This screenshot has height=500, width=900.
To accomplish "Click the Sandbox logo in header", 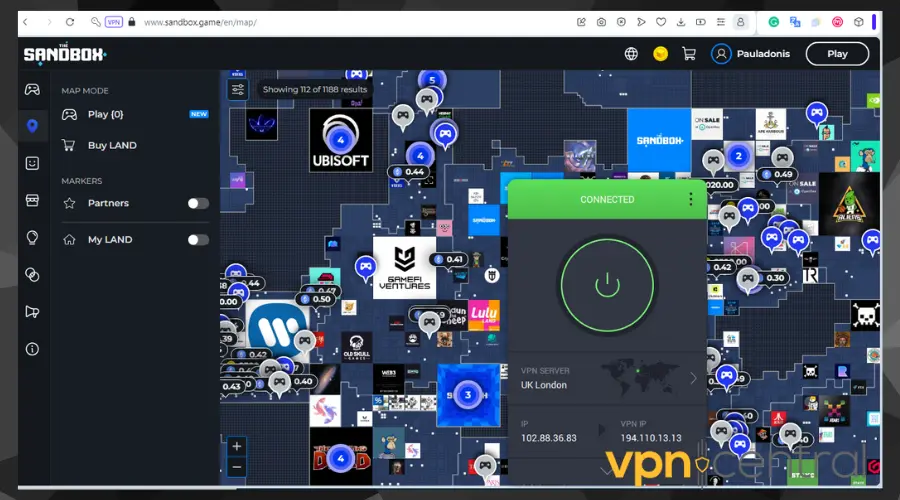I will [x=65, y=54].
